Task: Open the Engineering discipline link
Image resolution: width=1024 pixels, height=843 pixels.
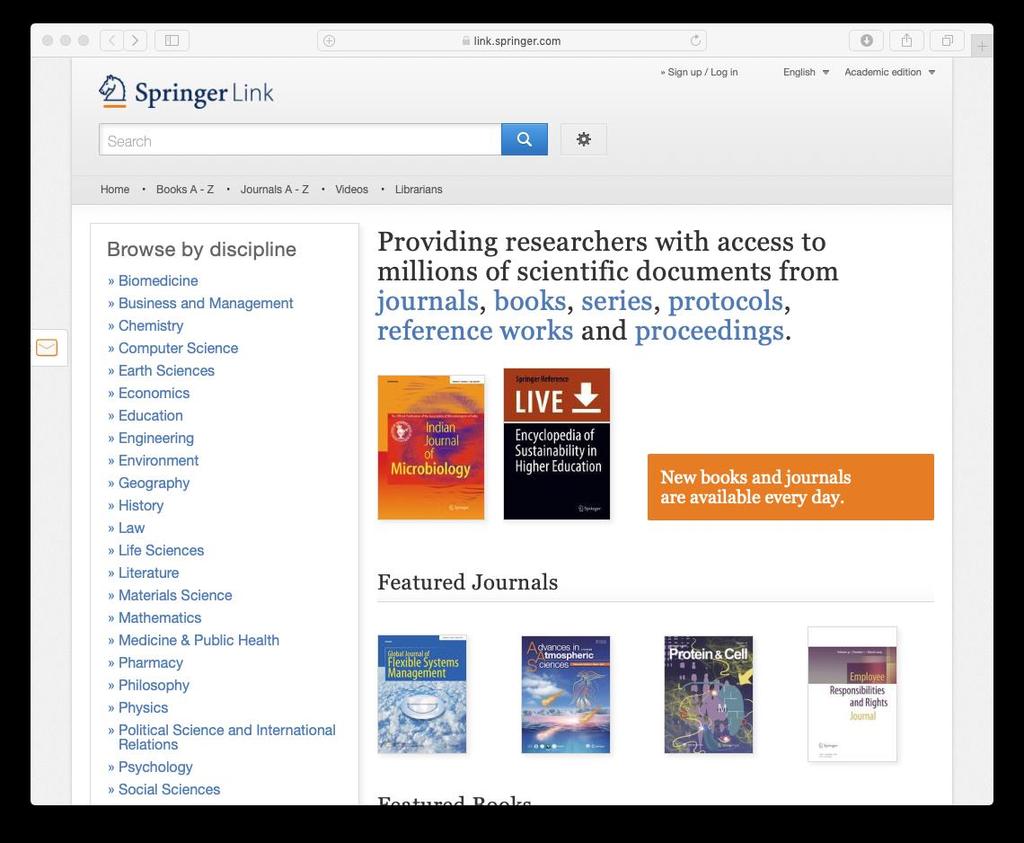Action: 156,438
